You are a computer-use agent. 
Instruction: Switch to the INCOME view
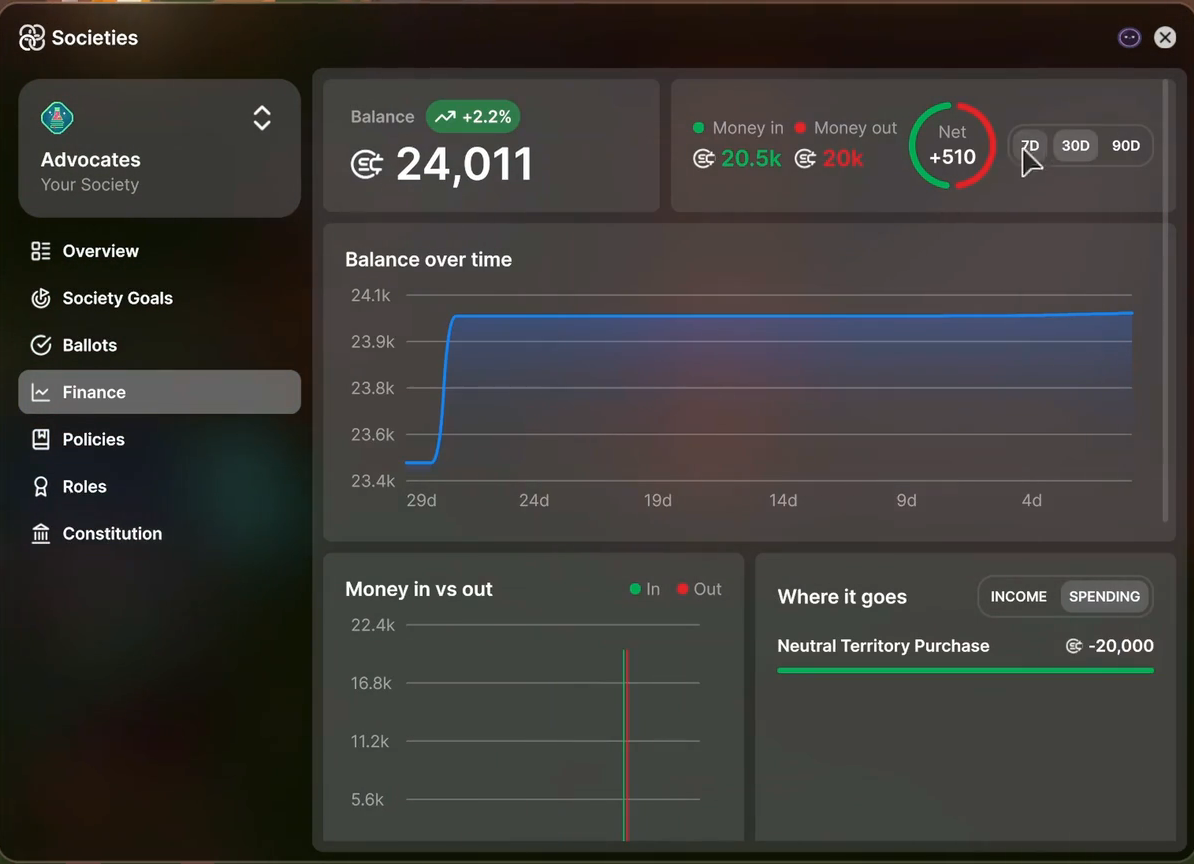pos(1018,597)
